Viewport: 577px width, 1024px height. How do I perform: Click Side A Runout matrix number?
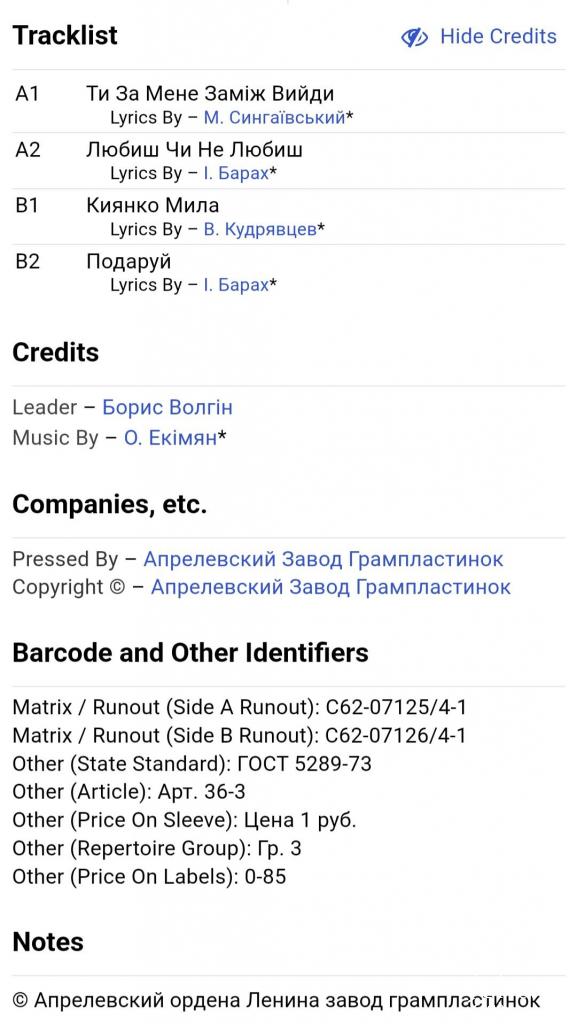(396, 707)
